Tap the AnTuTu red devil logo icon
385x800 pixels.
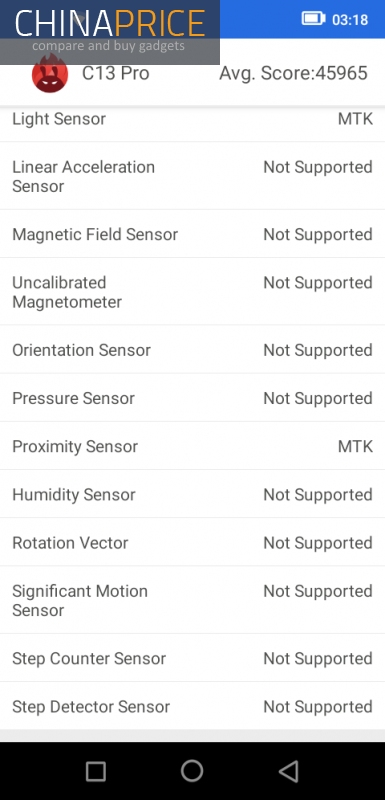tap(50, 74)
